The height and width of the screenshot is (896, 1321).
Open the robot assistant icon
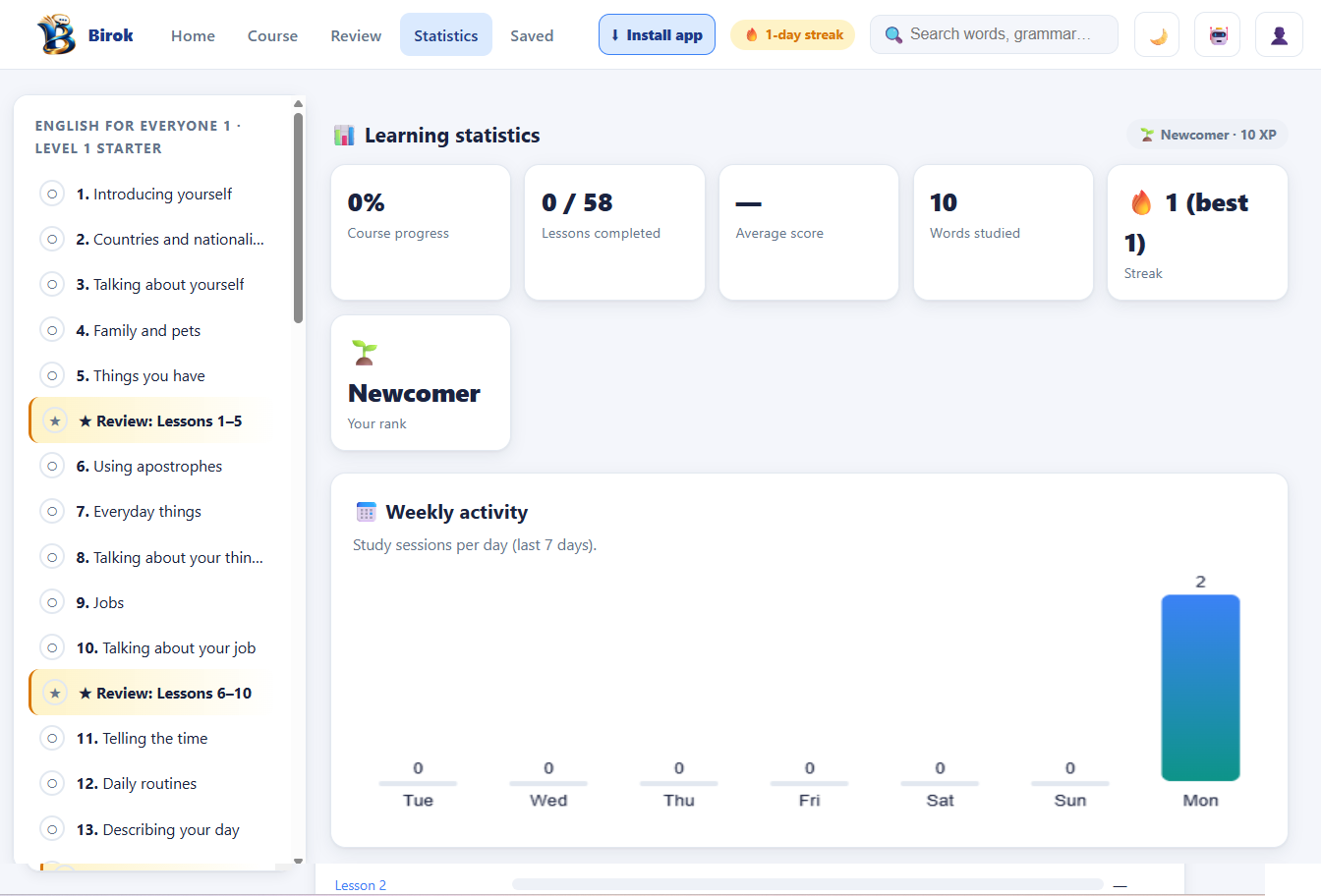click(x=1218, y=35)
